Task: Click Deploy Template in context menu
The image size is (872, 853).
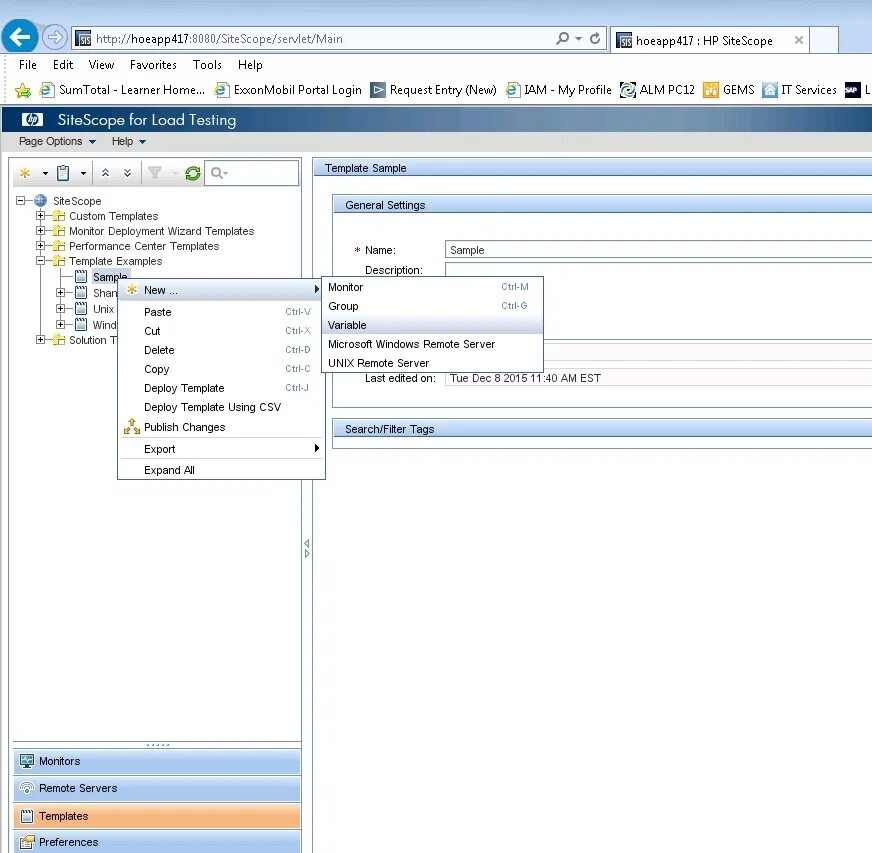Action: coord(221,388)
